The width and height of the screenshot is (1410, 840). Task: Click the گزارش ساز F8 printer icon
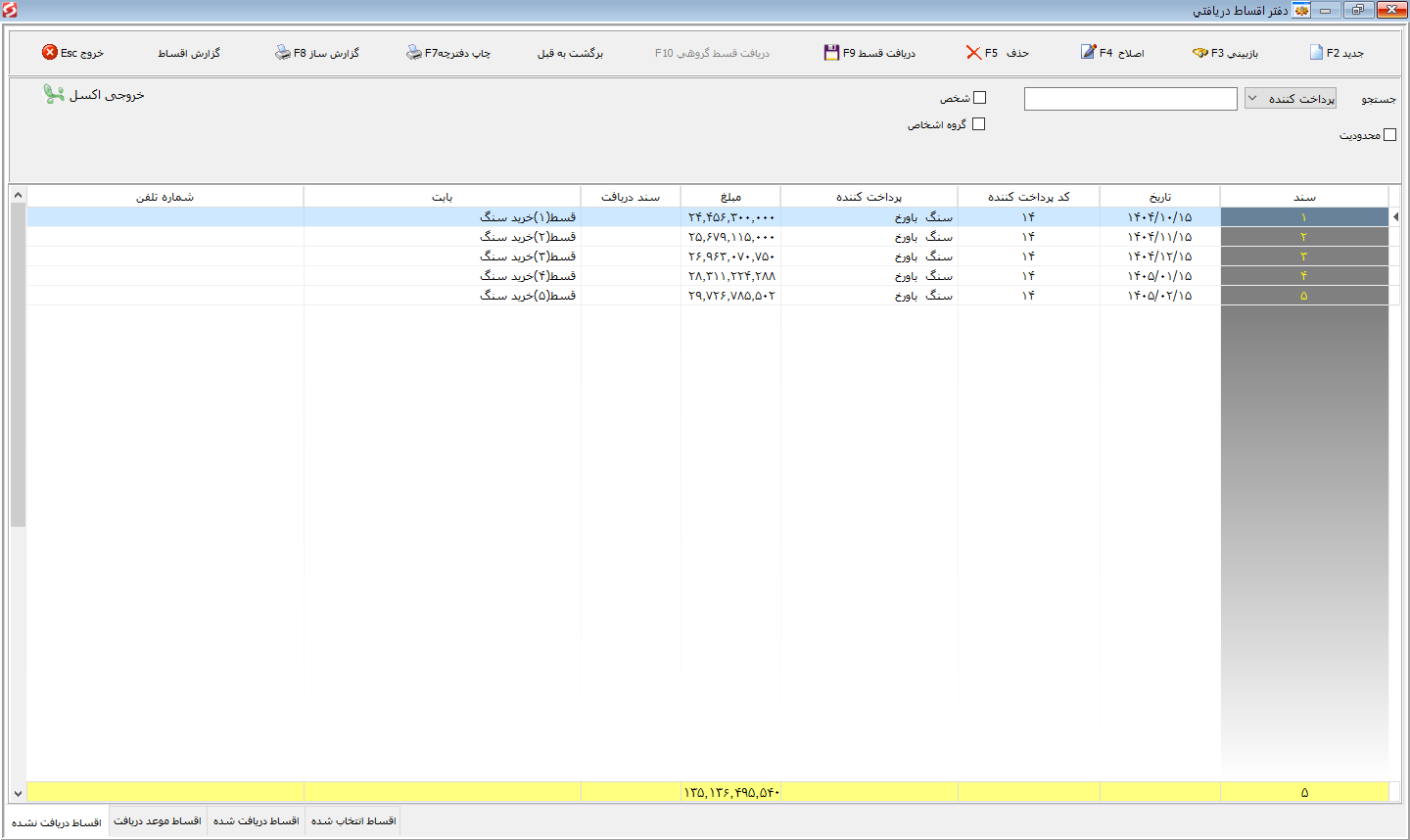tap(283, 53)
